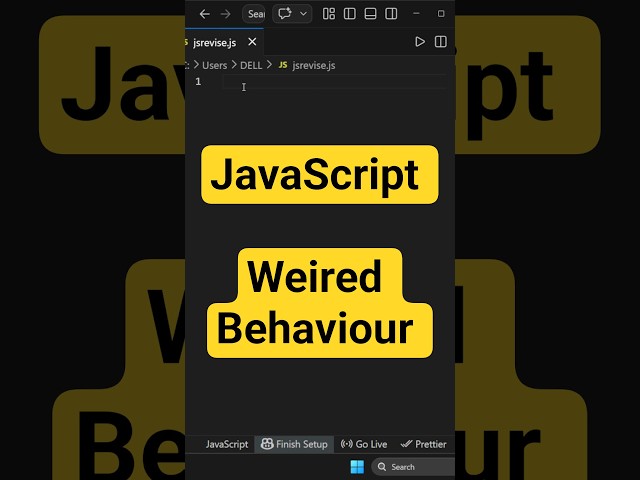Go back with the left arrow
This screenshot has width=640, height=480.
coord(204,14)
